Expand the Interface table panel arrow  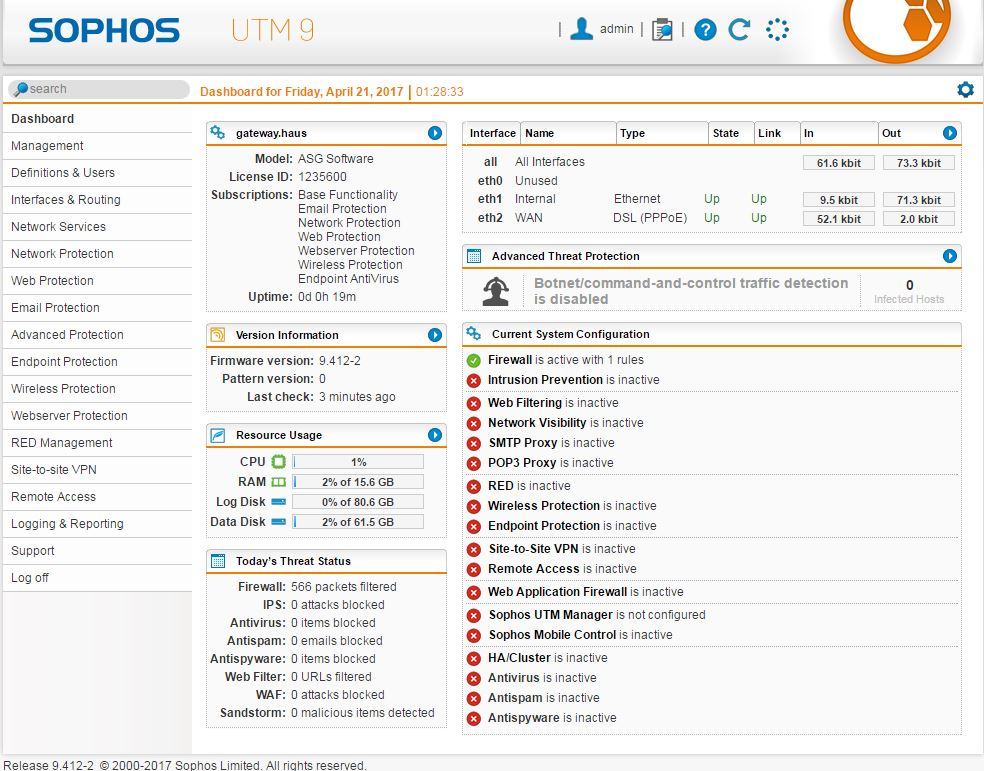pyautogui.click(x=949, y=133)
